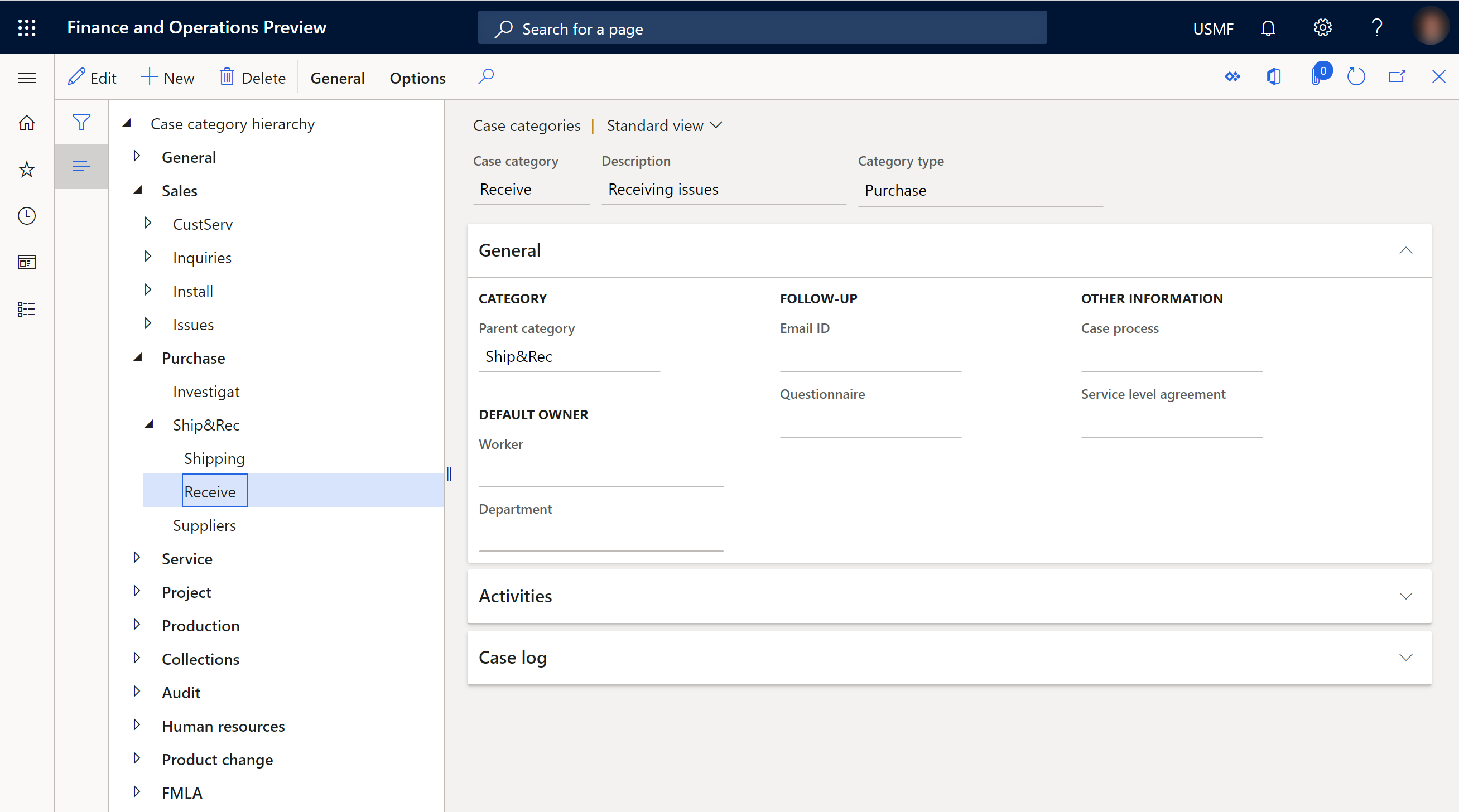1459x812 pixels.
Task: Click the action pane search magnifier
Action: 486,76
